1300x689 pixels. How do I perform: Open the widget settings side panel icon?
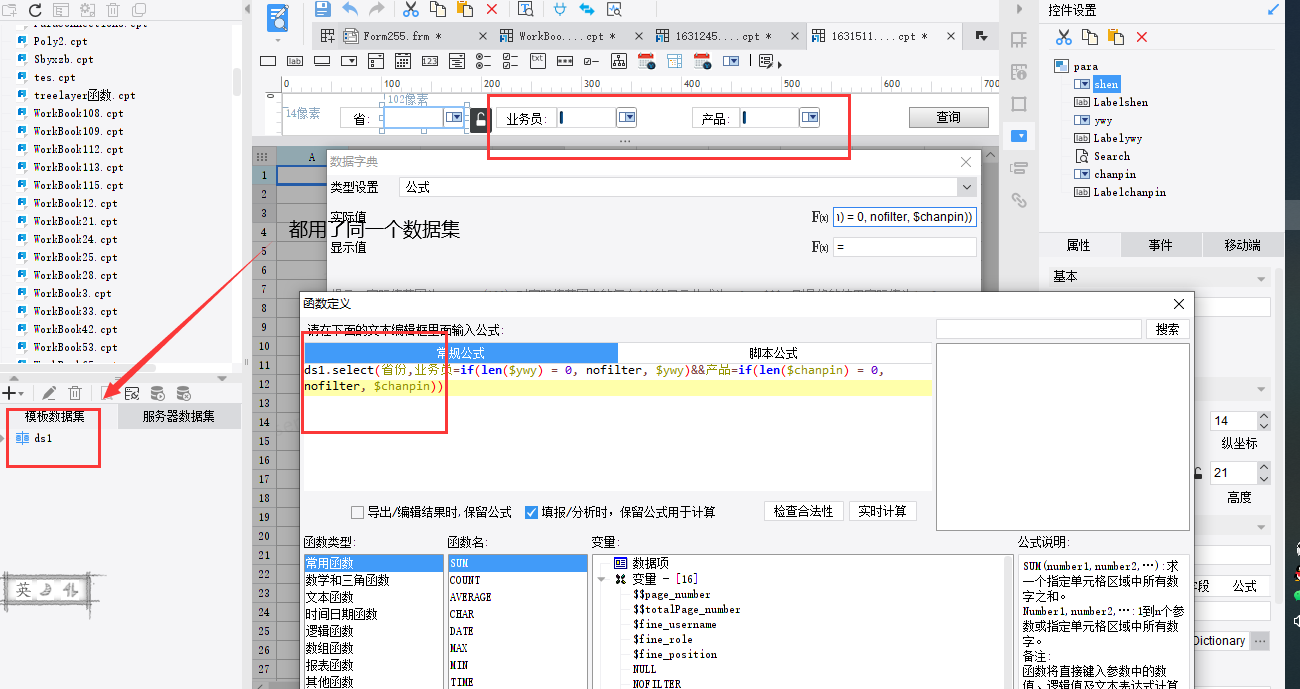point(1019,135)
